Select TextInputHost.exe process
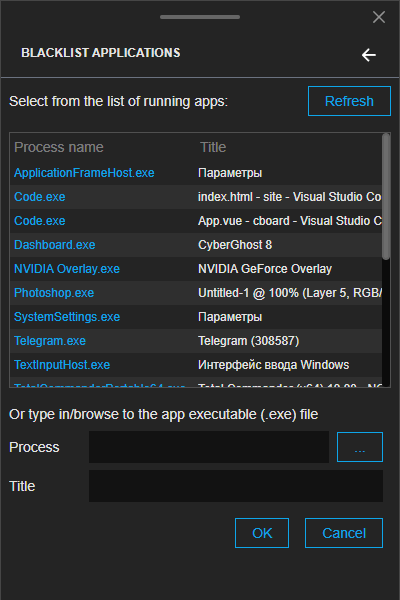 tap(196, 365)
